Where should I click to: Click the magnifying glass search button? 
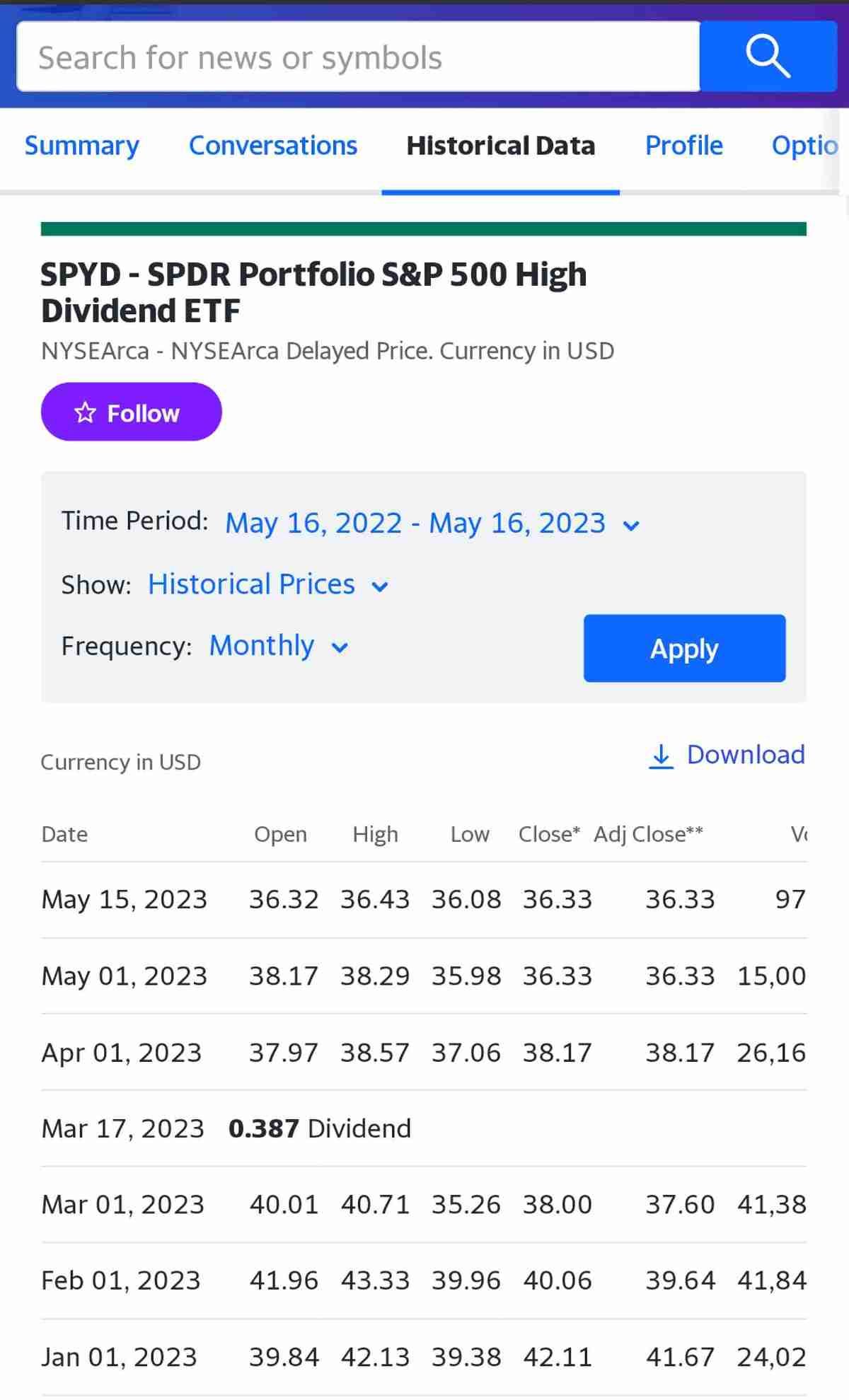[x=768, y=57]
